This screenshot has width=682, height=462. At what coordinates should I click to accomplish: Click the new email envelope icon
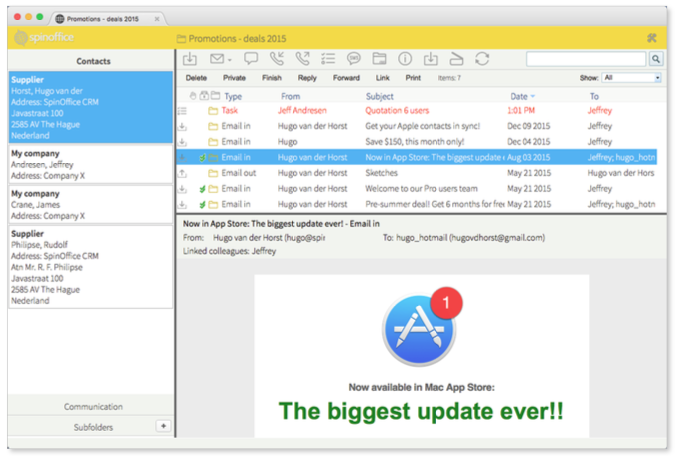[217, 59]
